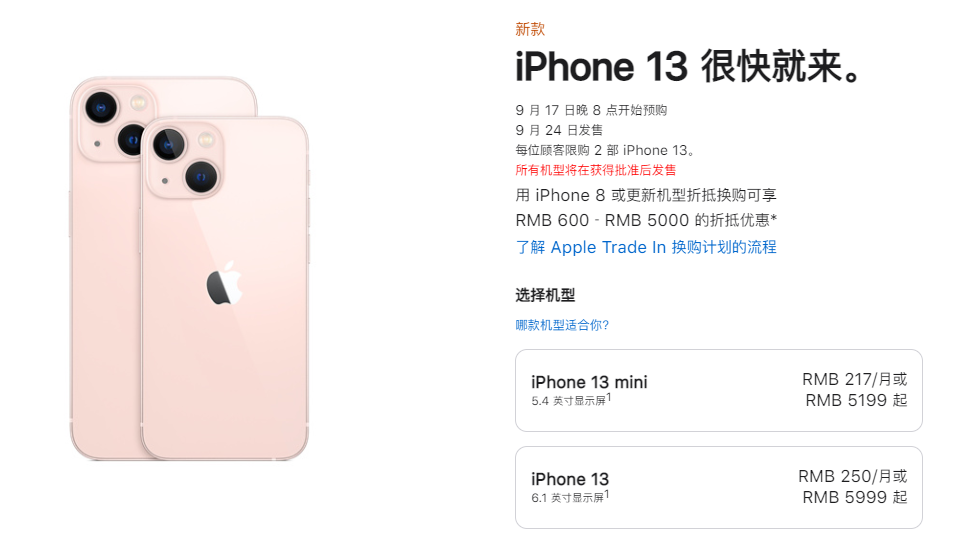Open the 哪款机型适合你? link

[x=562, y=325]
